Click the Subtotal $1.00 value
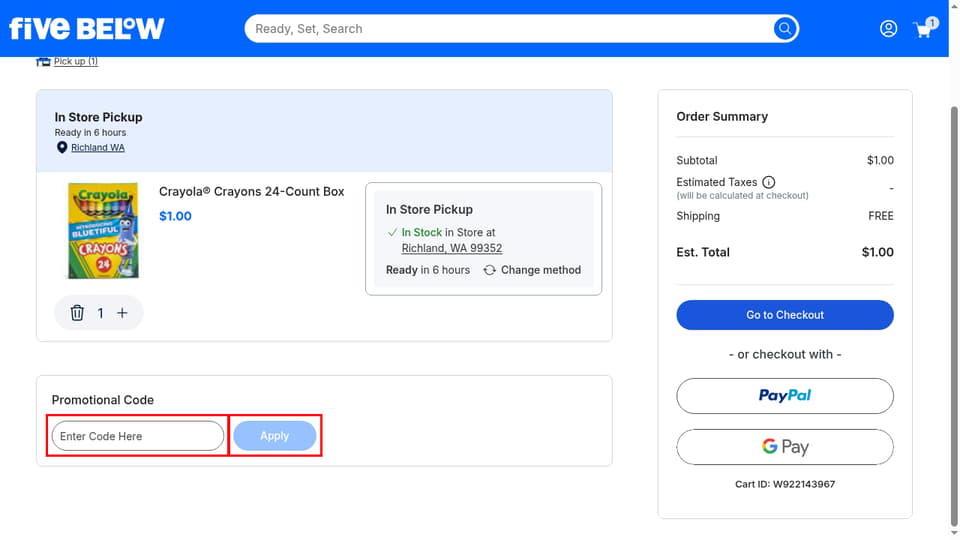 [880, 160]
